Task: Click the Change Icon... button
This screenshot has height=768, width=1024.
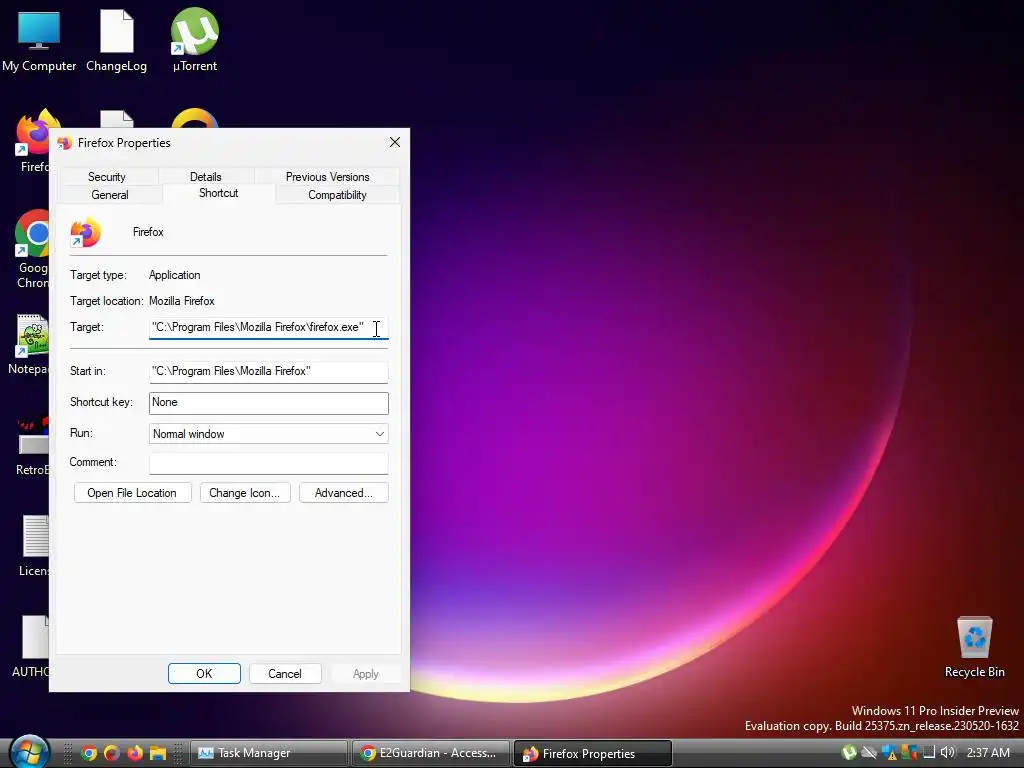Action: point(244,493)
